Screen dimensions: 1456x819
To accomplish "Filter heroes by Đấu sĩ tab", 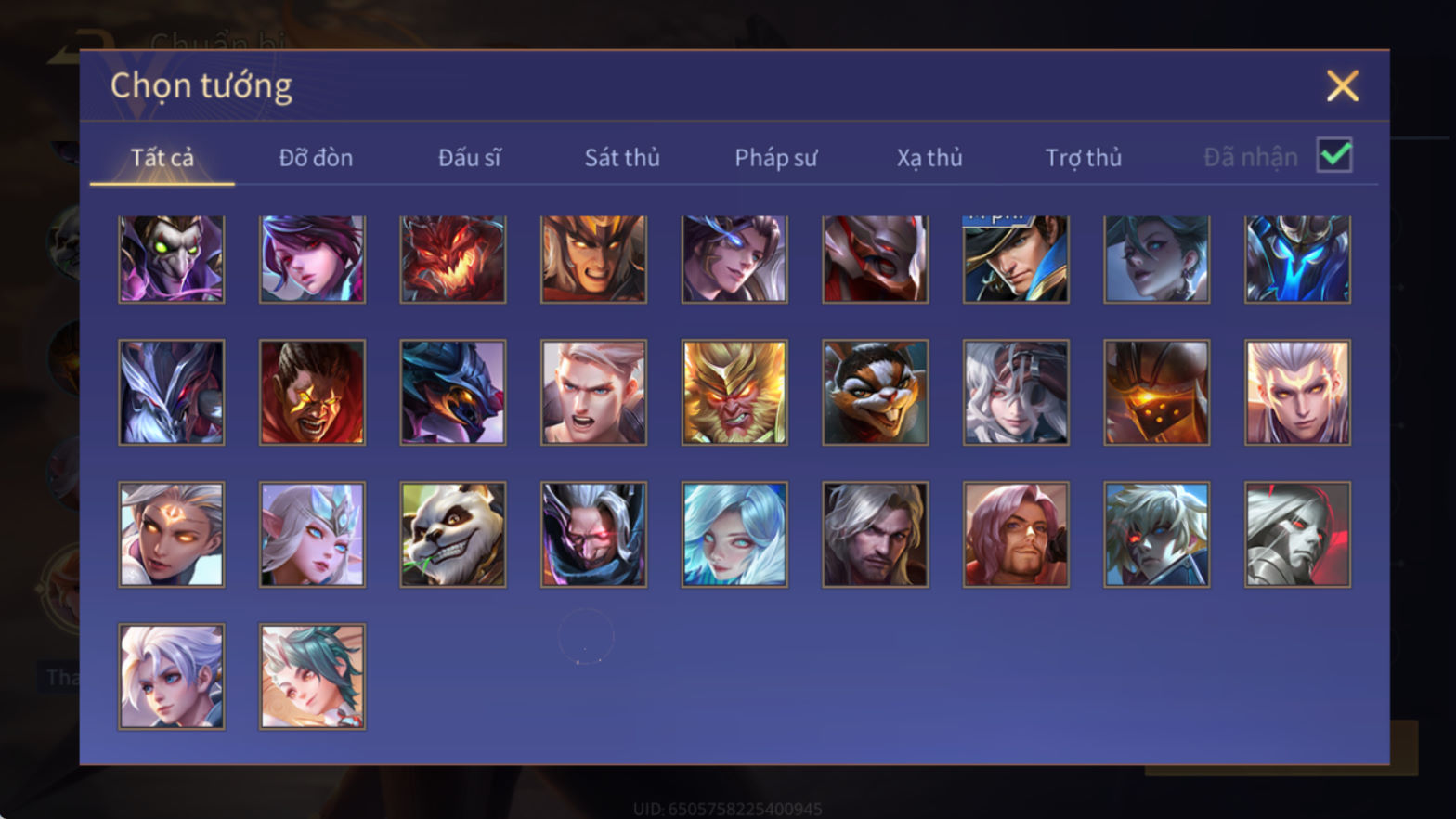I will [x=469, y=158].
